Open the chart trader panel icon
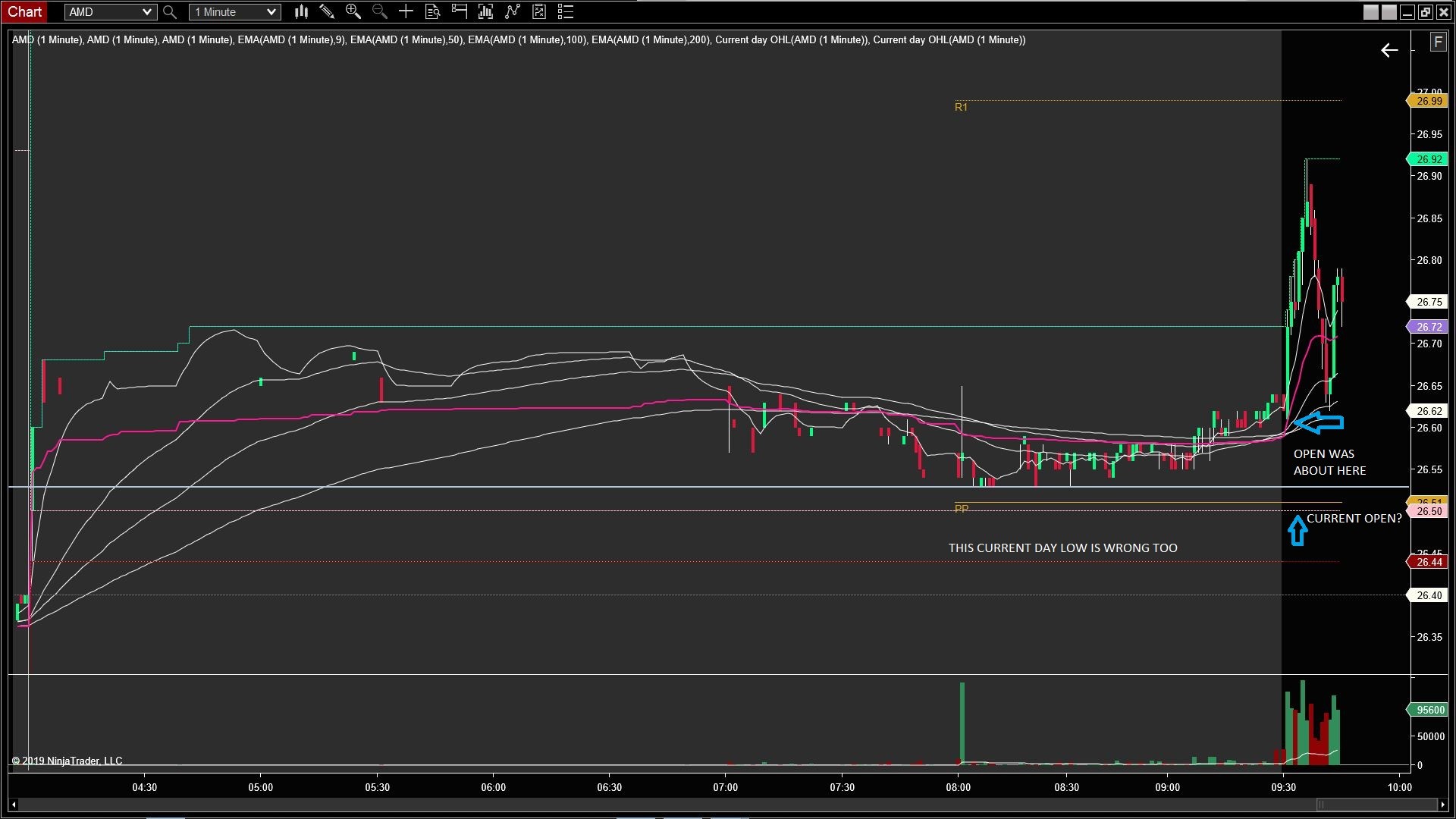 pos(459,11)
